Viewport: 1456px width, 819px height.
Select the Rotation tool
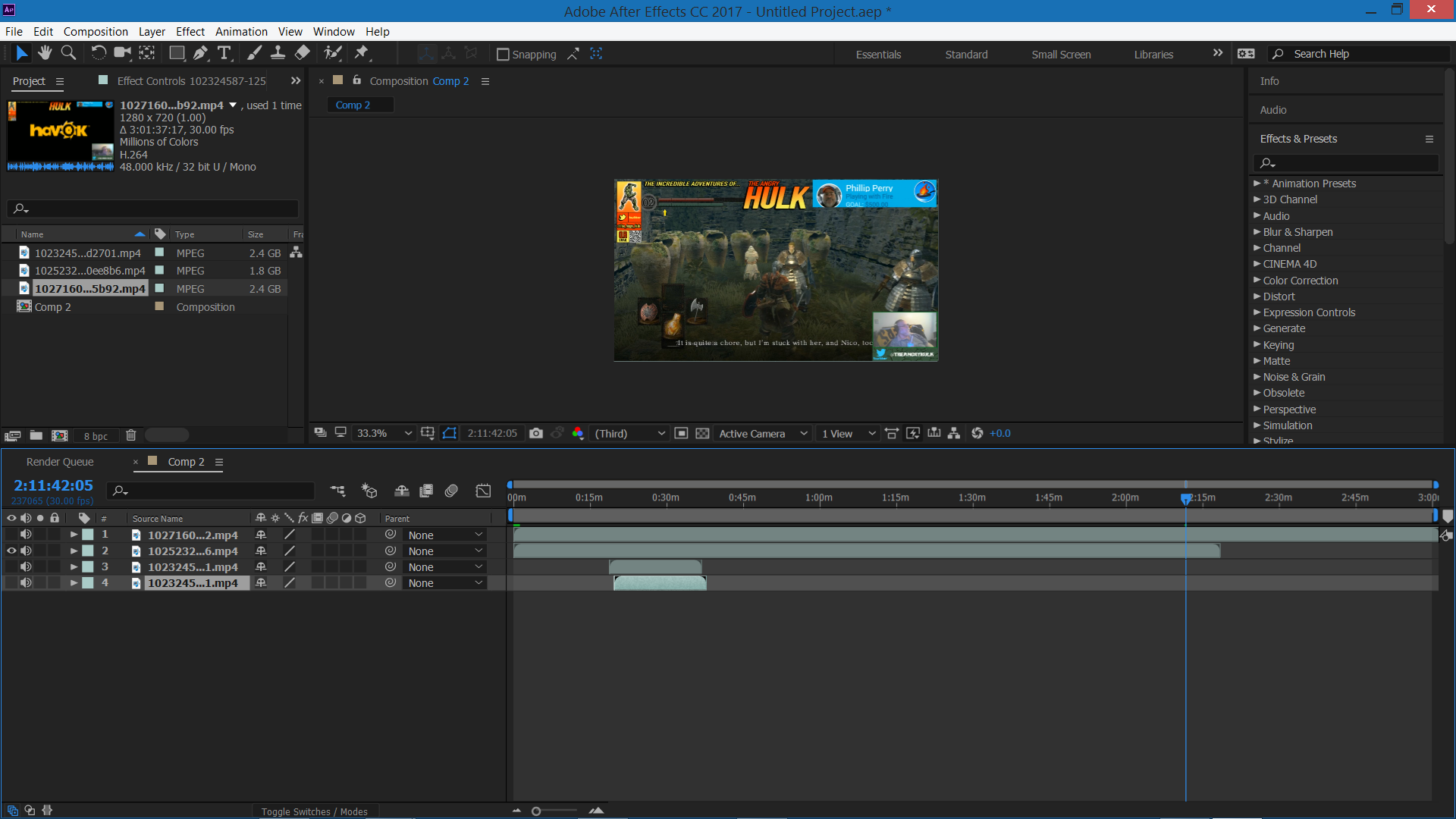(x=99, y=53)
